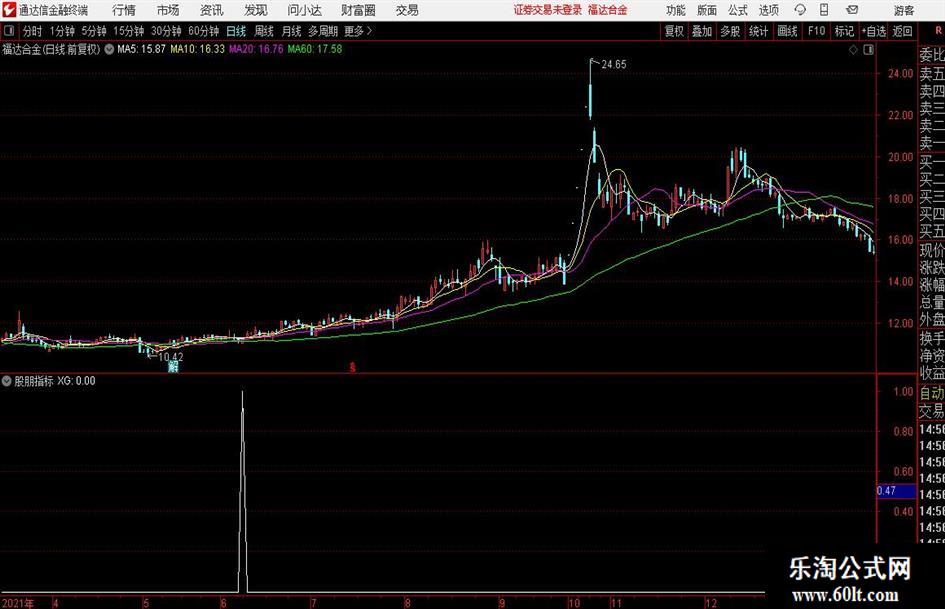Screen dimensions: 945x609
Task: Expand the 更多 periods chevron
Action: pyautogui.click(x=369, y=31)
